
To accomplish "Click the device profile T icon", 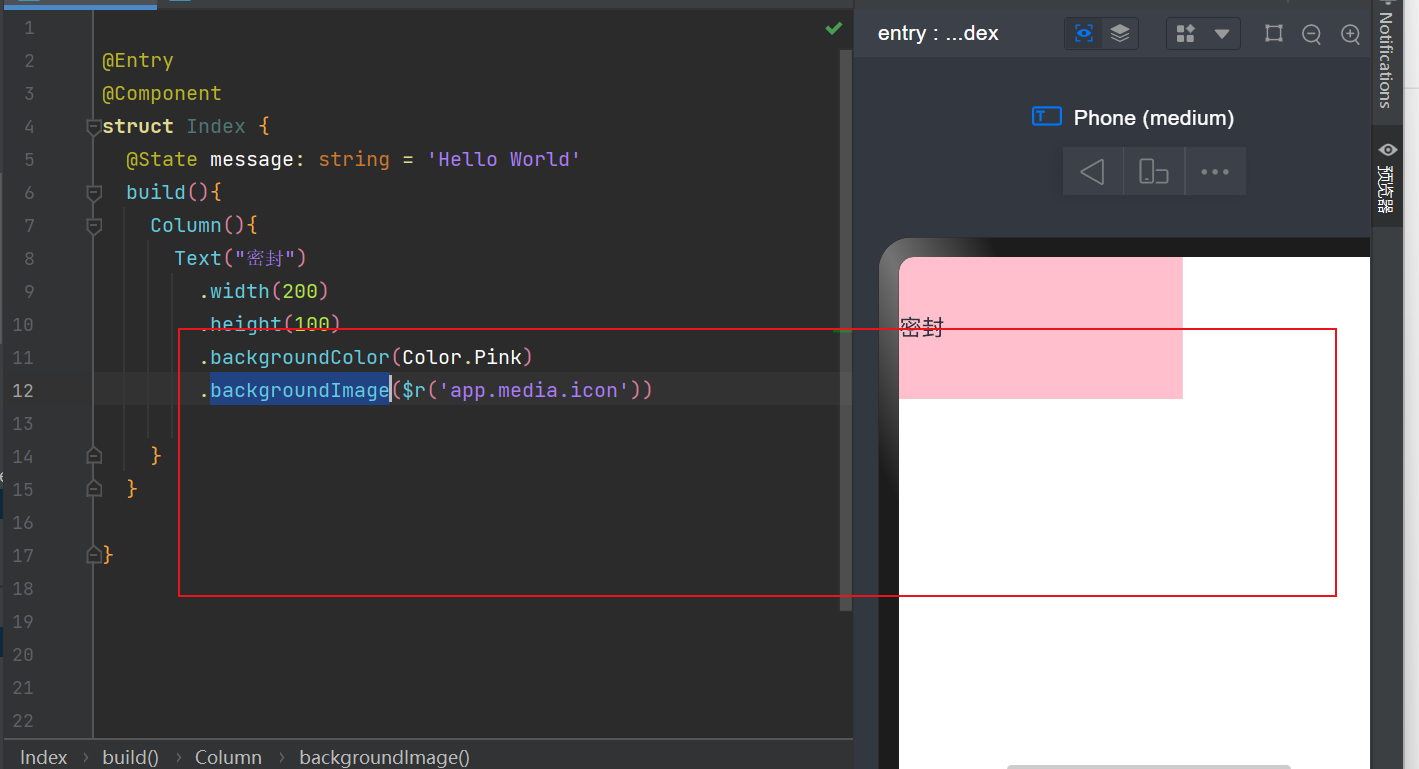I will pyautogui.click(x=1046, y=117).
